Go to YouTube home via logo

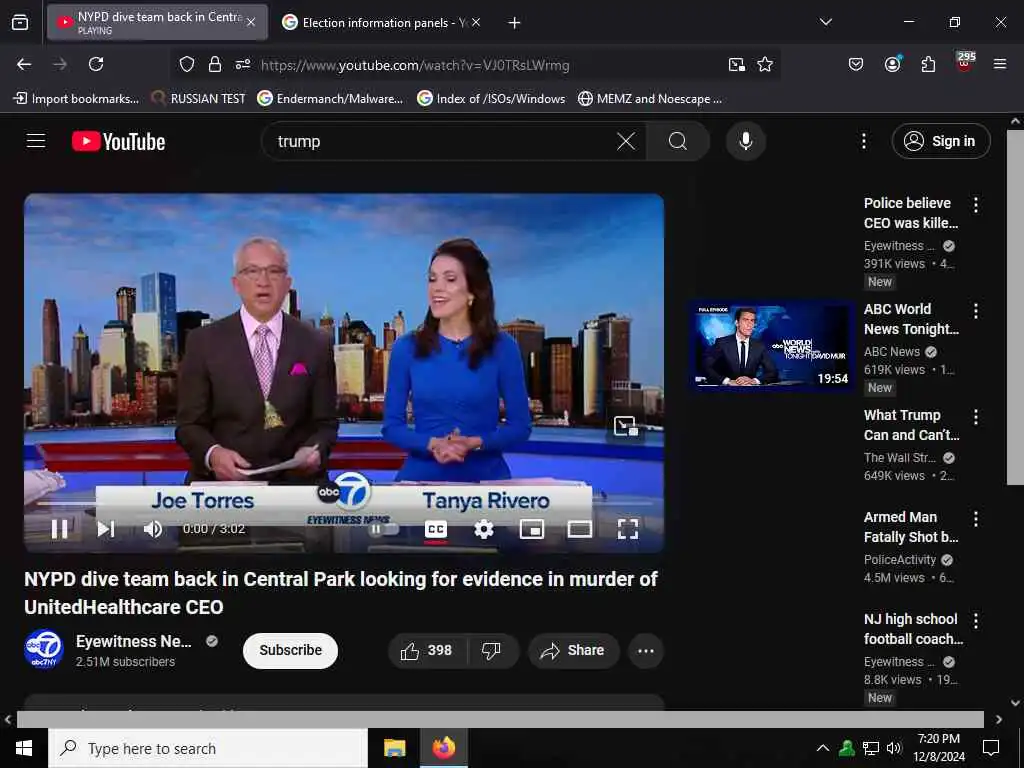tap(118, 141)
